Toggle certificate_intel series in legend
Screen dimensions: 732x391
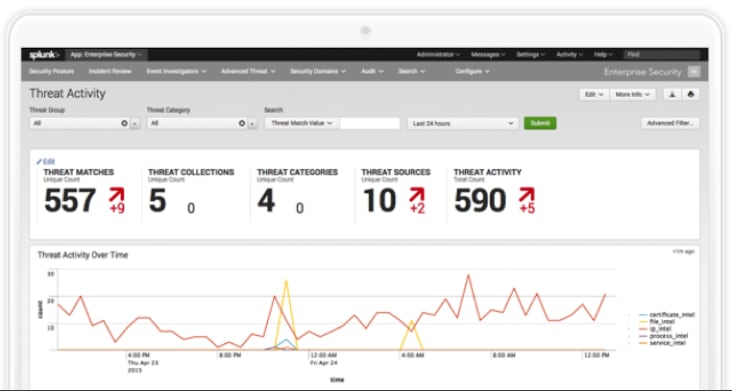(667, 315)
